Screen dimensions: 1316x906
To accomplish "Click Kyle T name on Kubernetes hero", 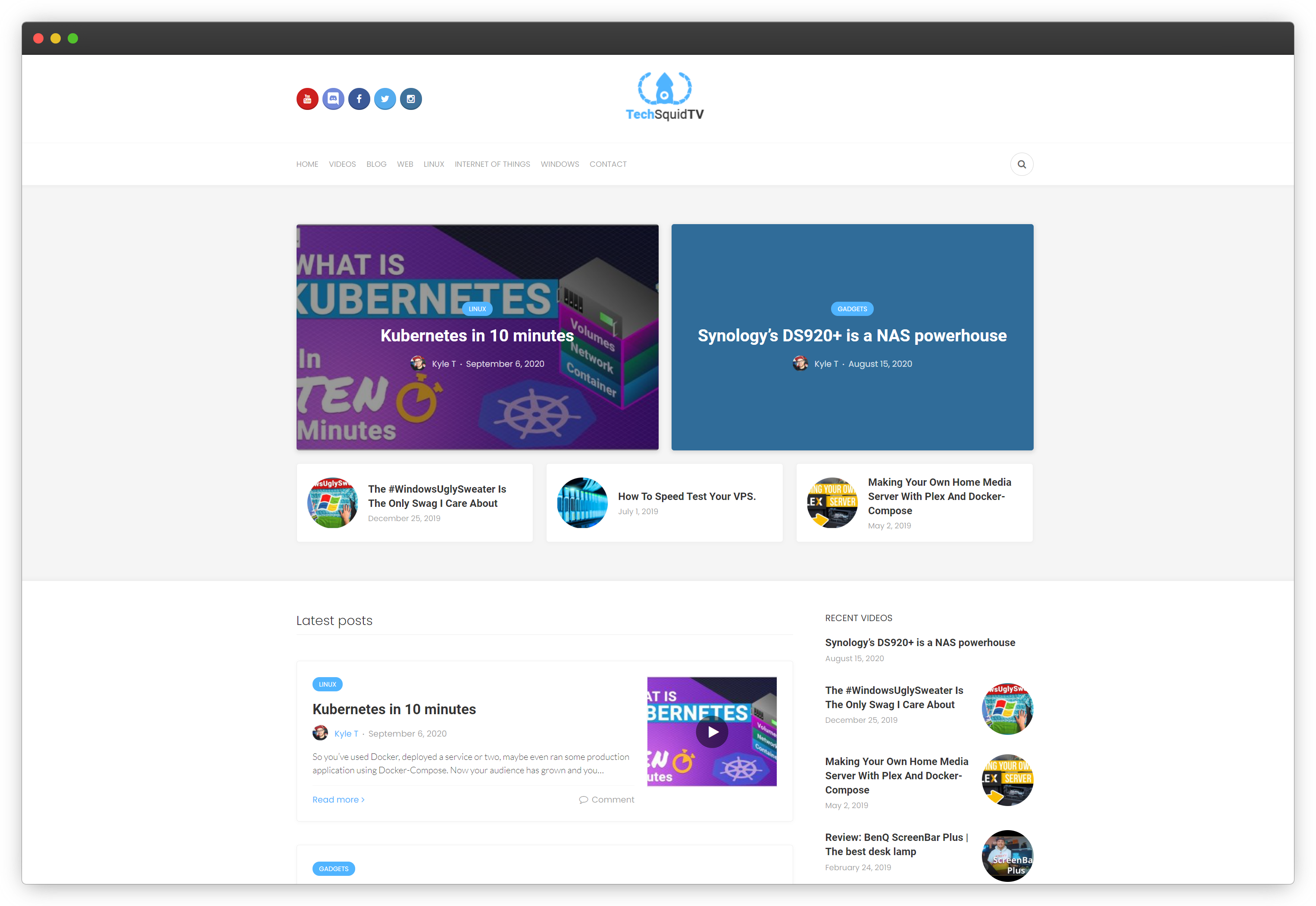I will [444, 364].
